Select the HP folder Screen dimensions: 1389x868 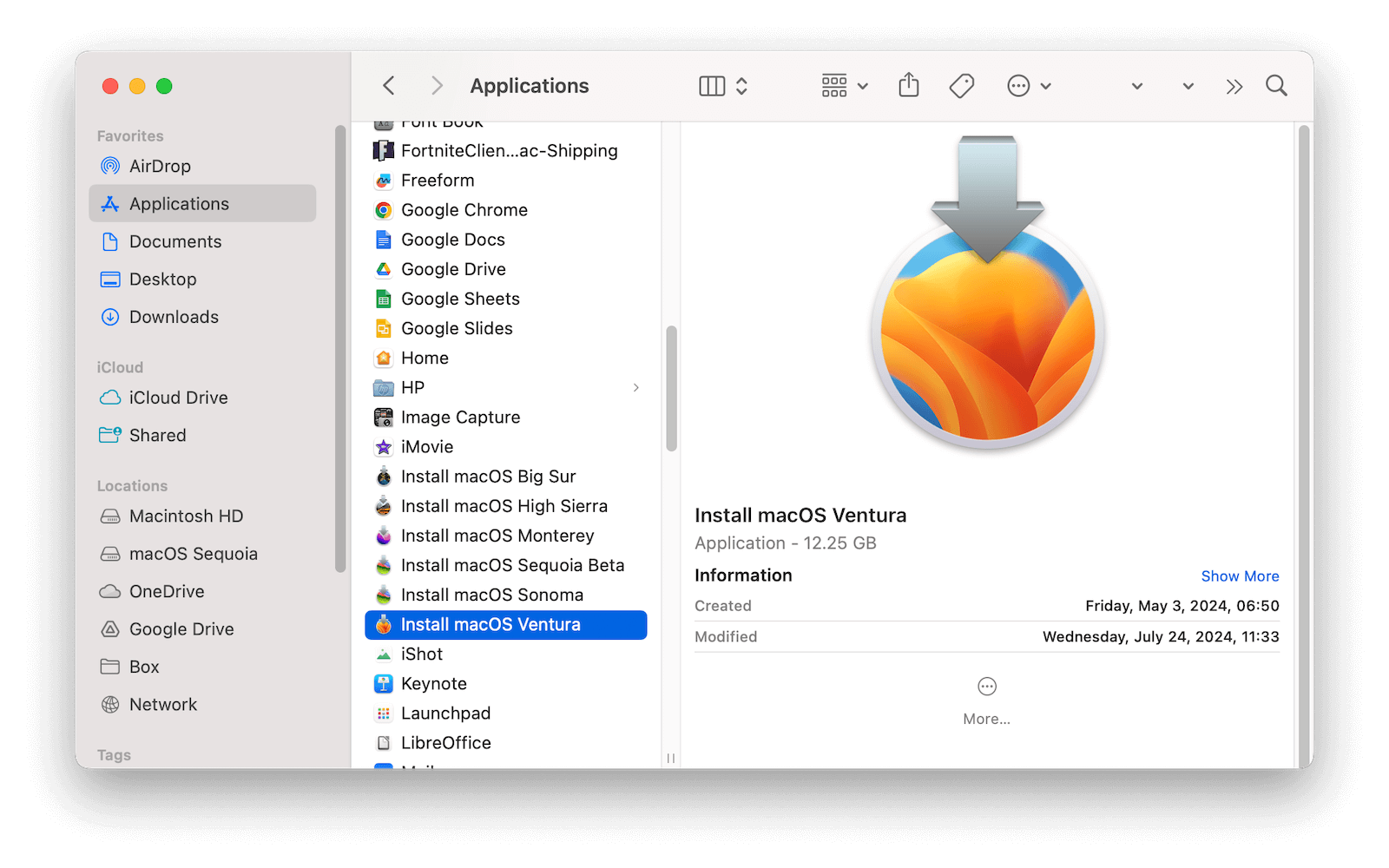pos(506,388)
